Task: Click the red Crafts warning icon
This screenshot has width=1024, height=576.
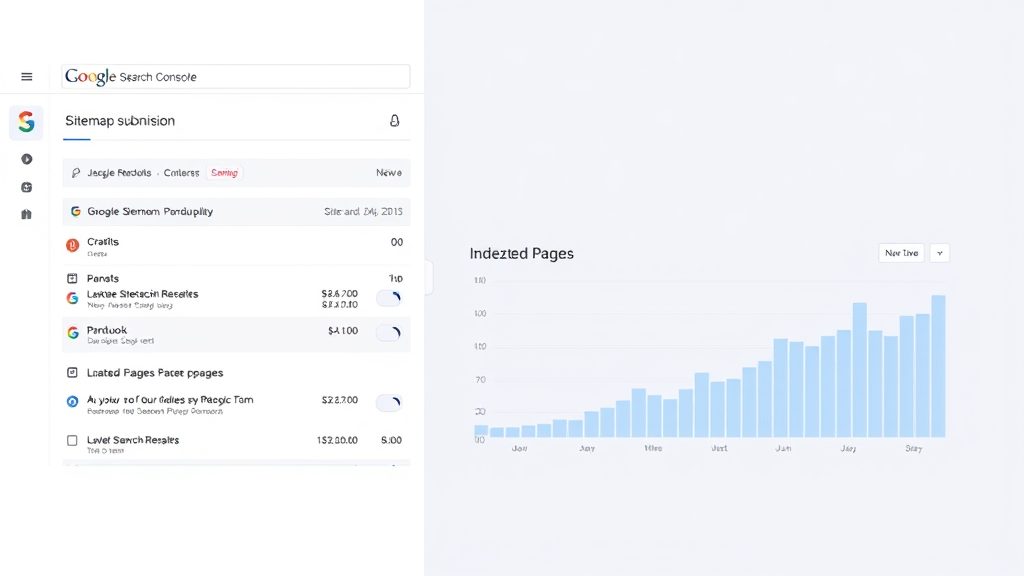Action: pos(73,243)
